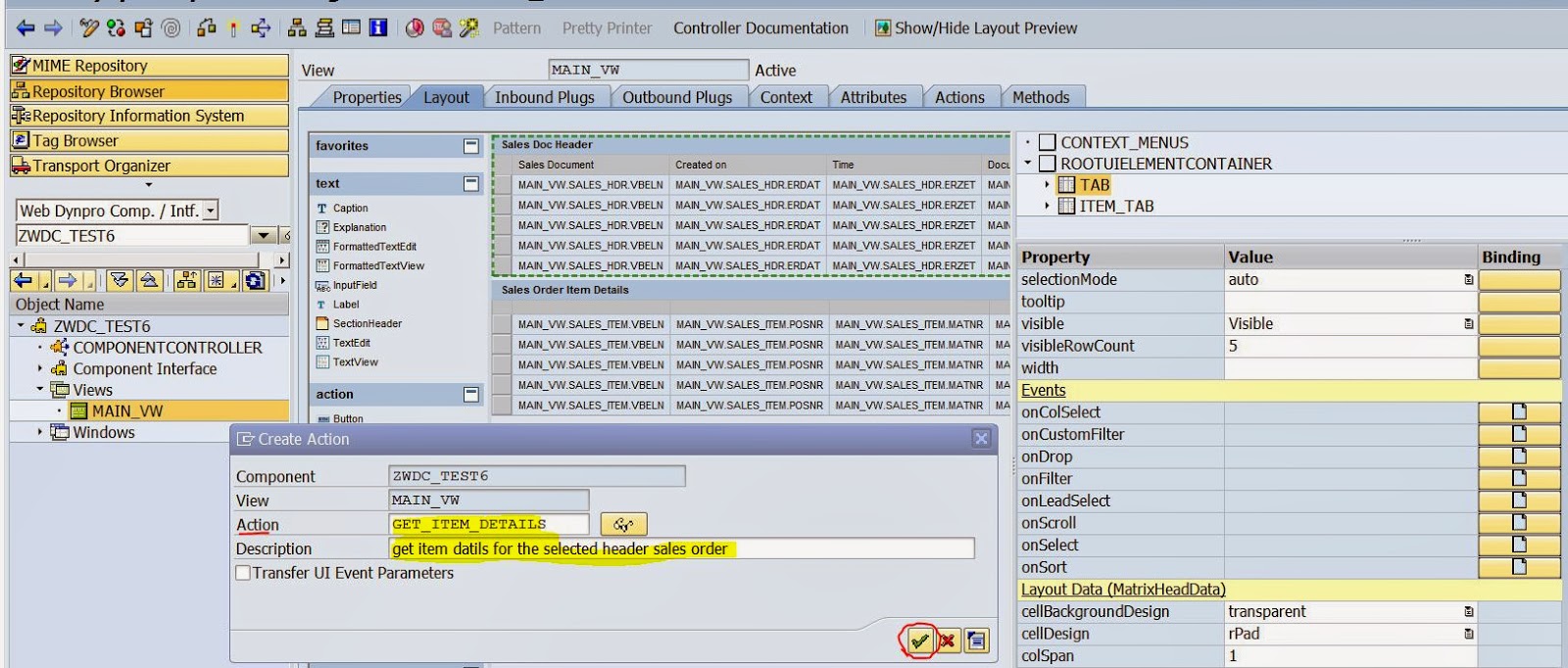The height and width of the screenshot is (668, 1568).
Task: Switch to the Inbound Plugs tab
Action: pos(544,97)
